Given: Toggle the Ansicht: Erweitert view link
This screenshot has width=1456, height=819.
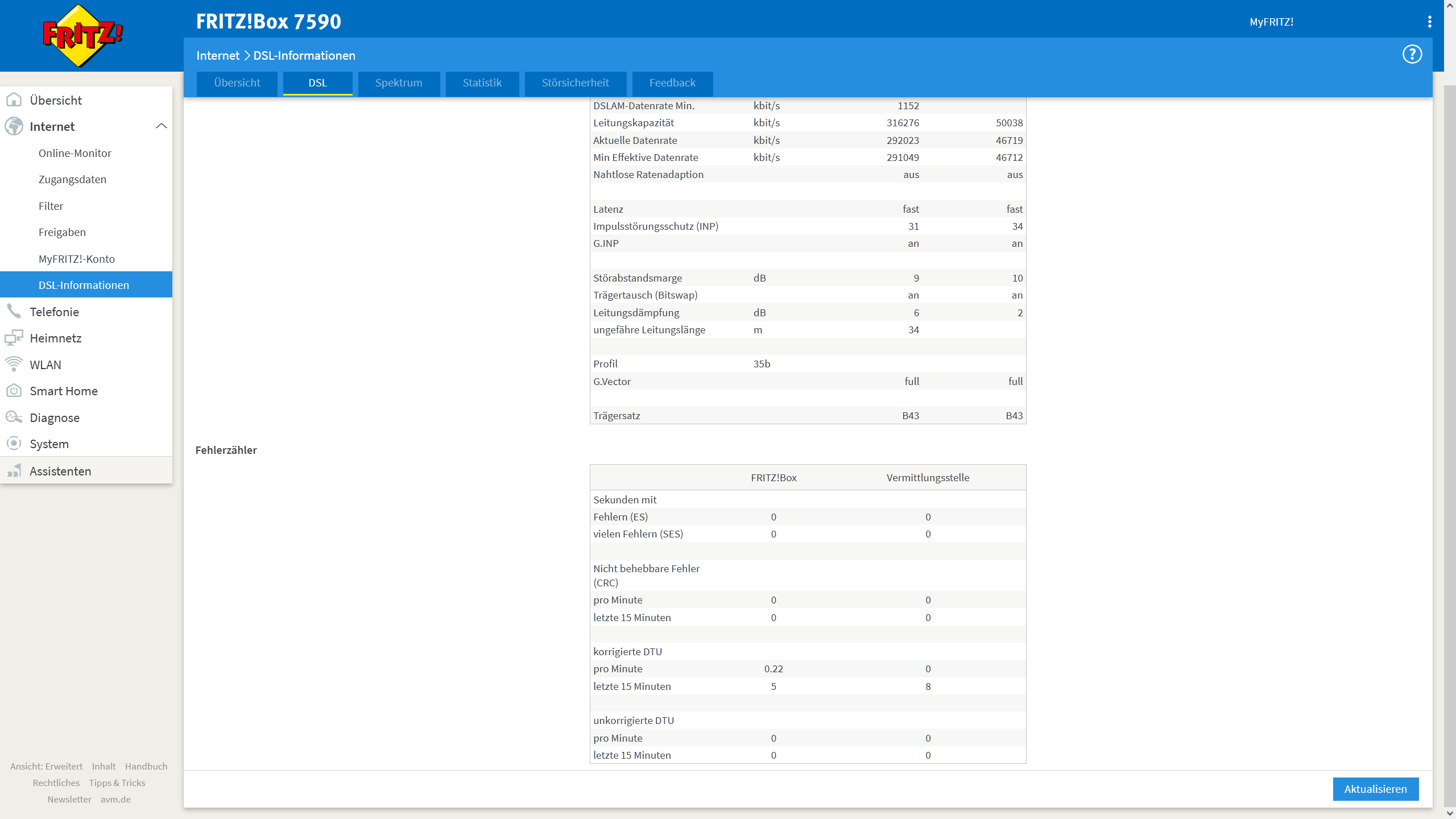Looking at the screenshot, I should point(46,766).
